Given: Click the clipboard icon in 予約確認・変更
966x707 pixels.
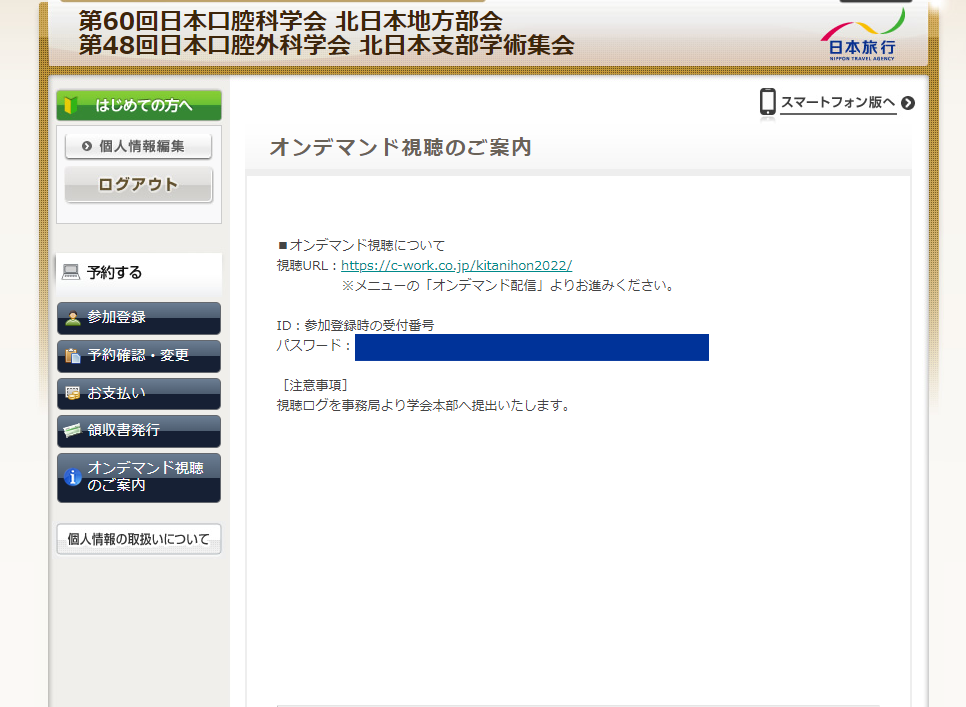Looking at the screenshot, I should pos(73,356).
